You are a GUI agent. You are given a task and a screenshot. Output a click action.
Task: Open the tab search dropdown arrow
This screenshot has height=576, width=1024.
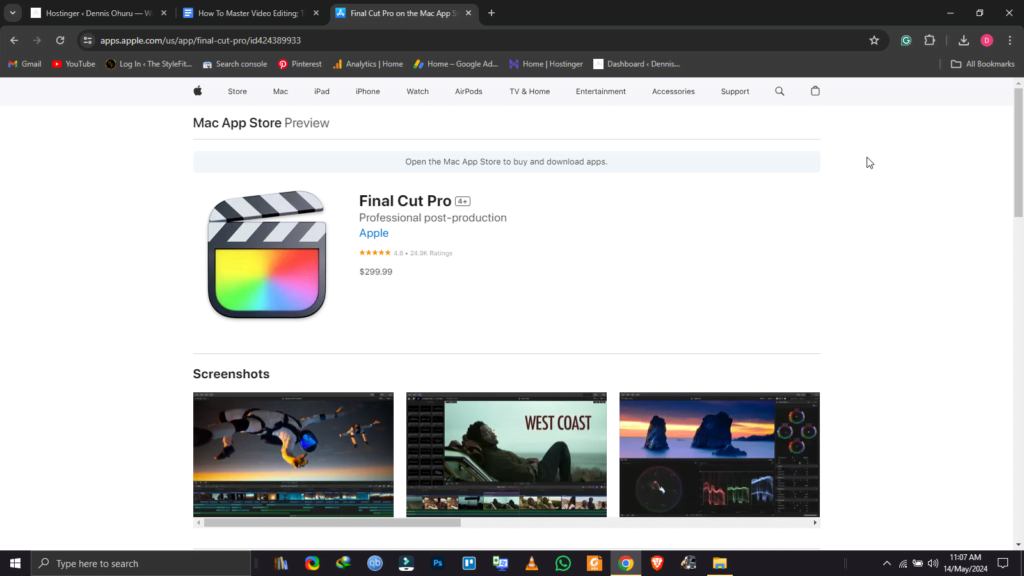point(12,13)
